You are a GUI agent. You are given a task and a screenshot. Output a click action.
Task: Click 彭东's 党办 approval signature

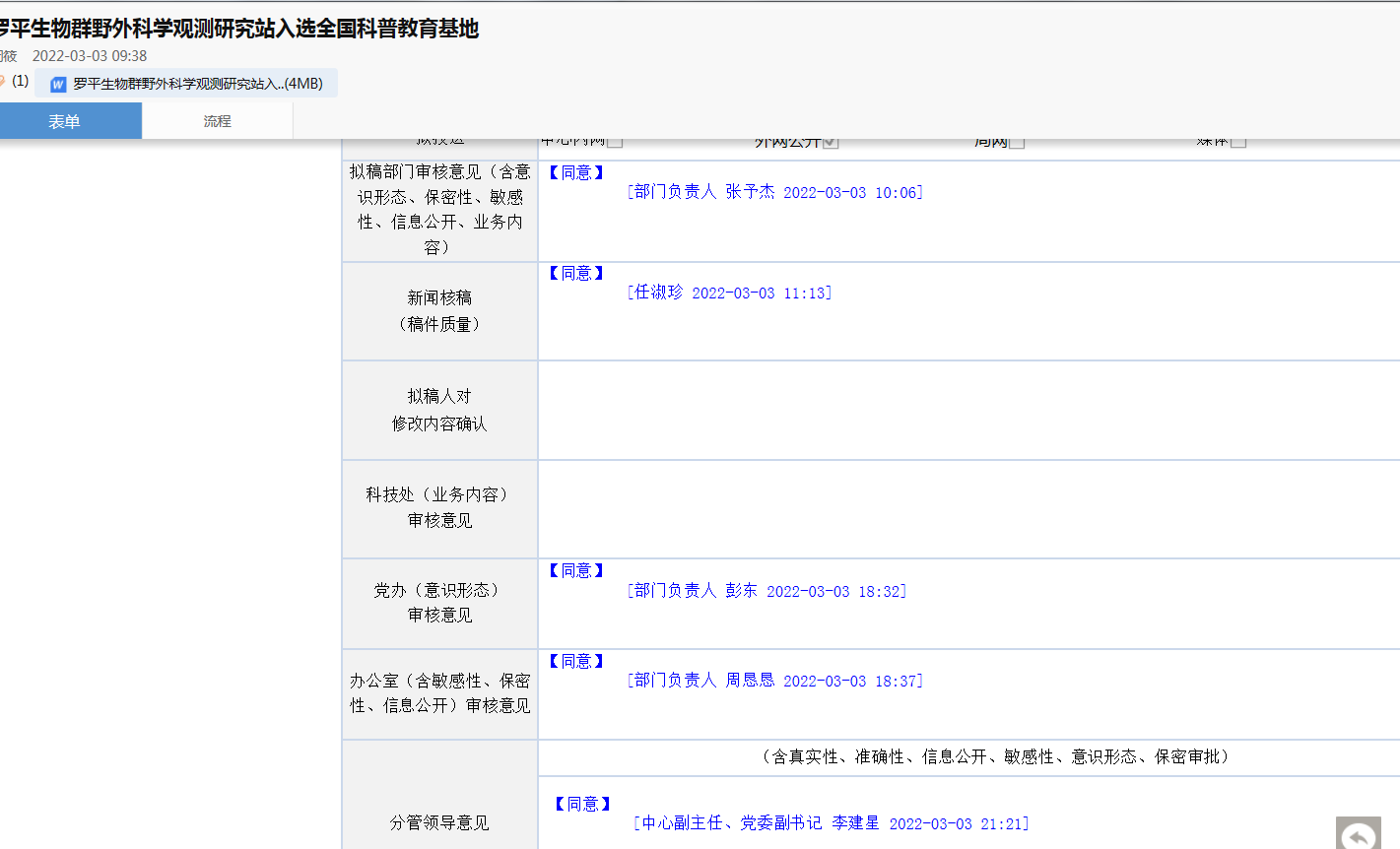pos(767,591)
